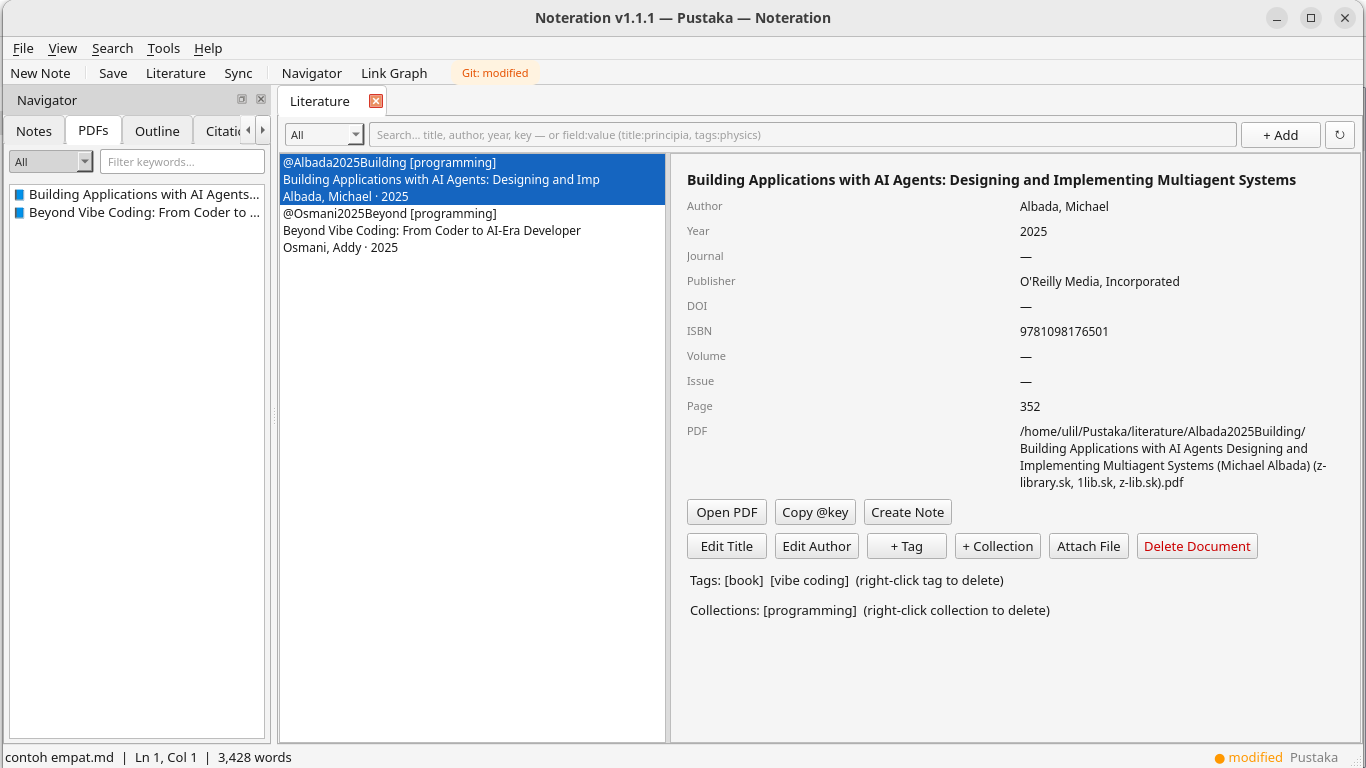This screenshot has height=768, width=1366.
Task: Click the Git: modified badge
Action: click(x=495, y=73)
